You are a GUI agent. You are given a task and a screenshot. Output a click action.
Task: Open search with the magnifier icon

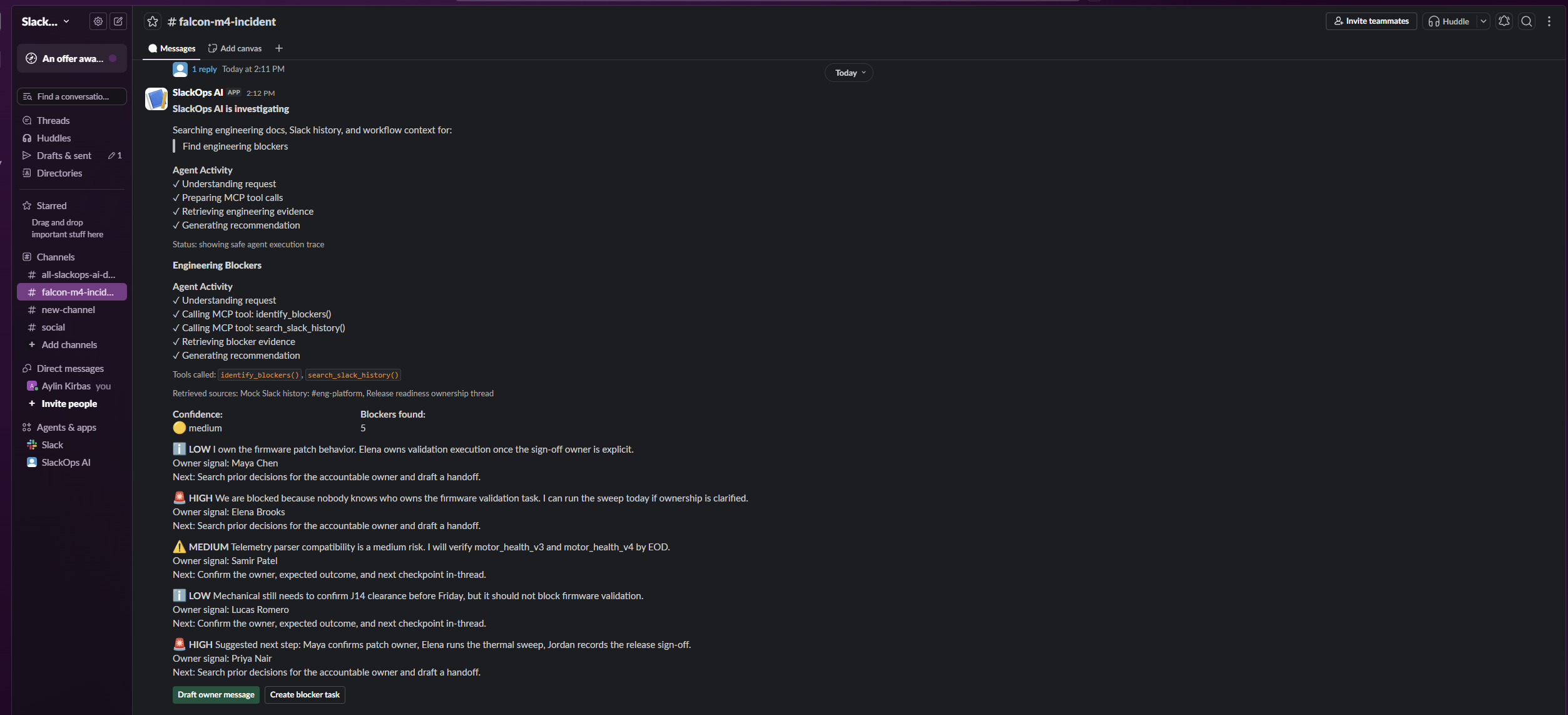coord(1527,21)
